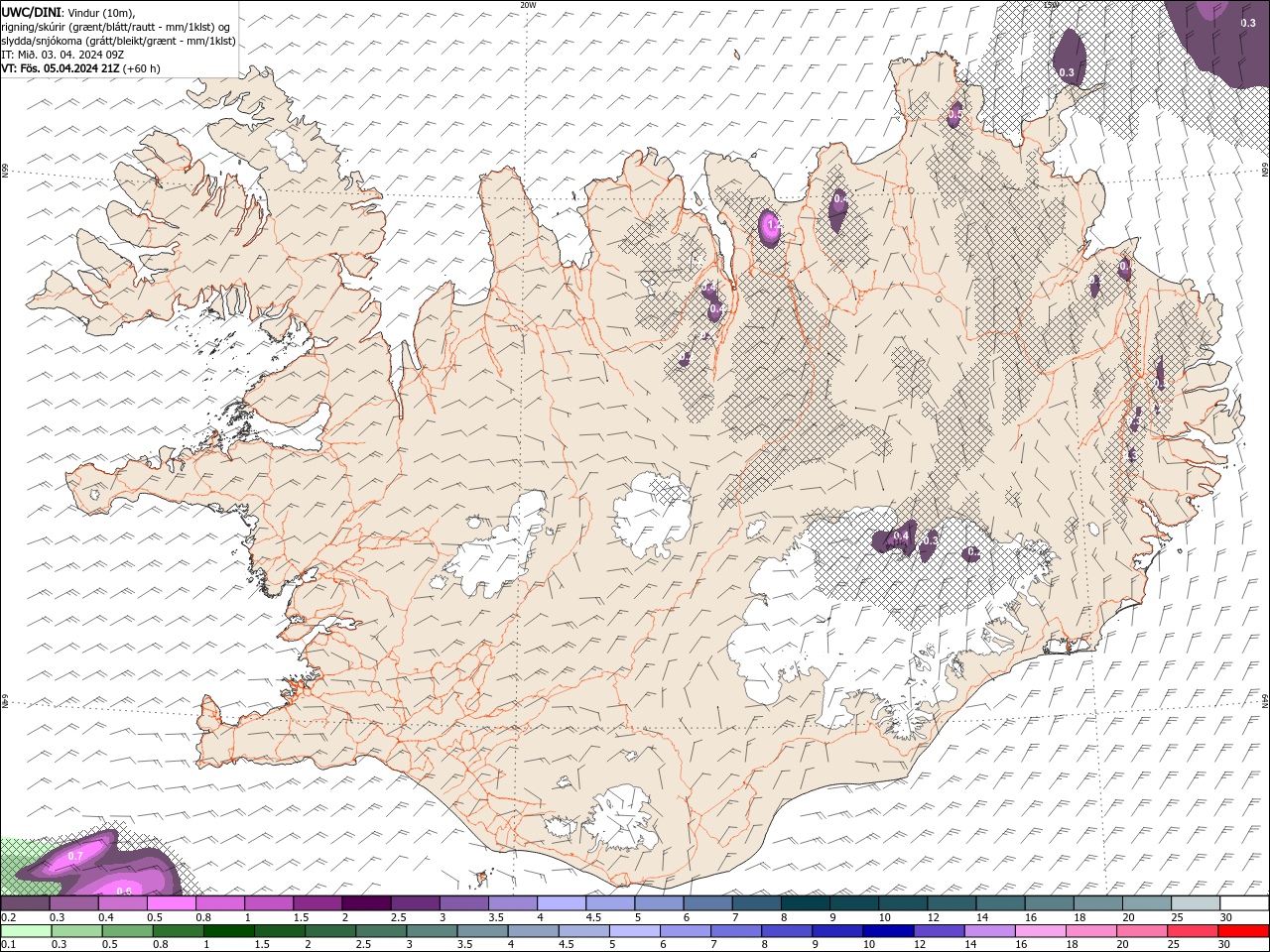Pick the bright magenta swatch after 0.5 on upper scale
The height and width of the screenshot is (952, 1270).
[x=172, y=903]
